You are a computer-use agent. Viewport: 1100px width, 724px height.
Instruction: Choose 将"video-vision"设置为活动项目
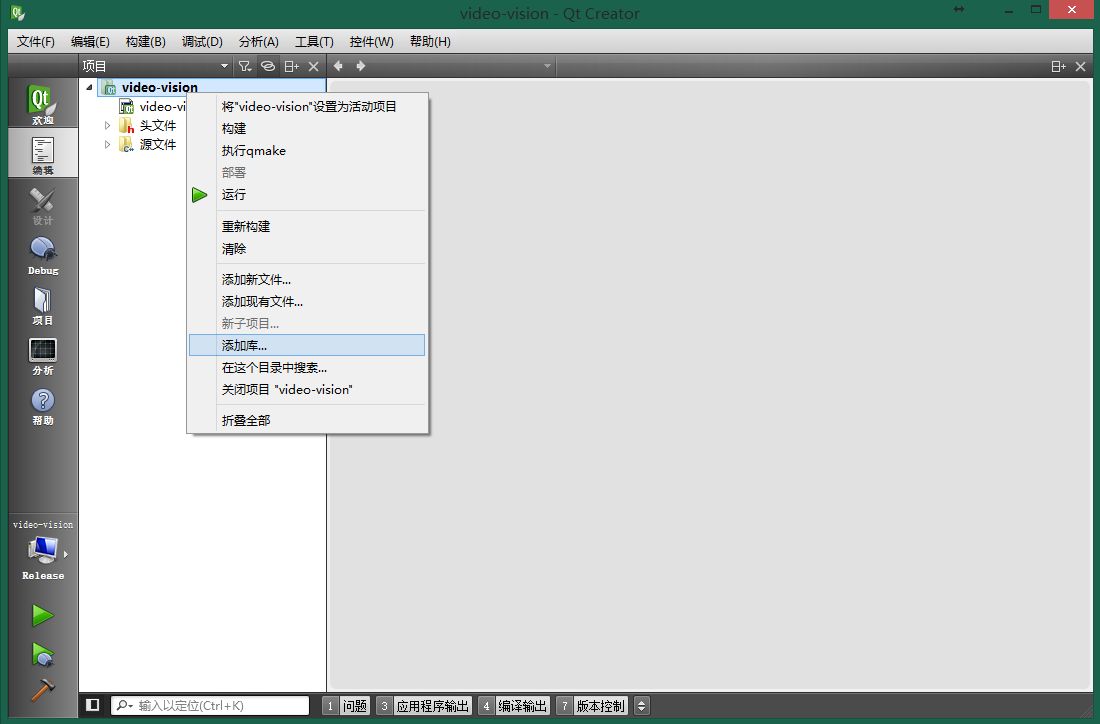pyautogui.click(x=307, y=107)
